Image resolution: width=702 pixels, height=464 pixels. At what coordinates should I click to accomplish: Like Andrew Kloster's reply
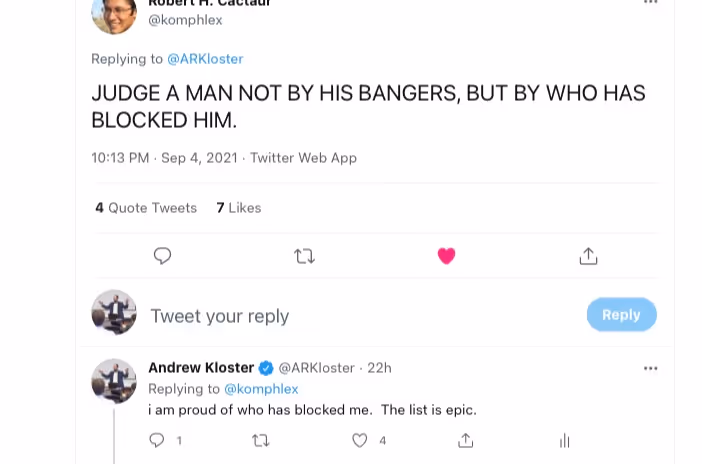(x=360, y=440)
